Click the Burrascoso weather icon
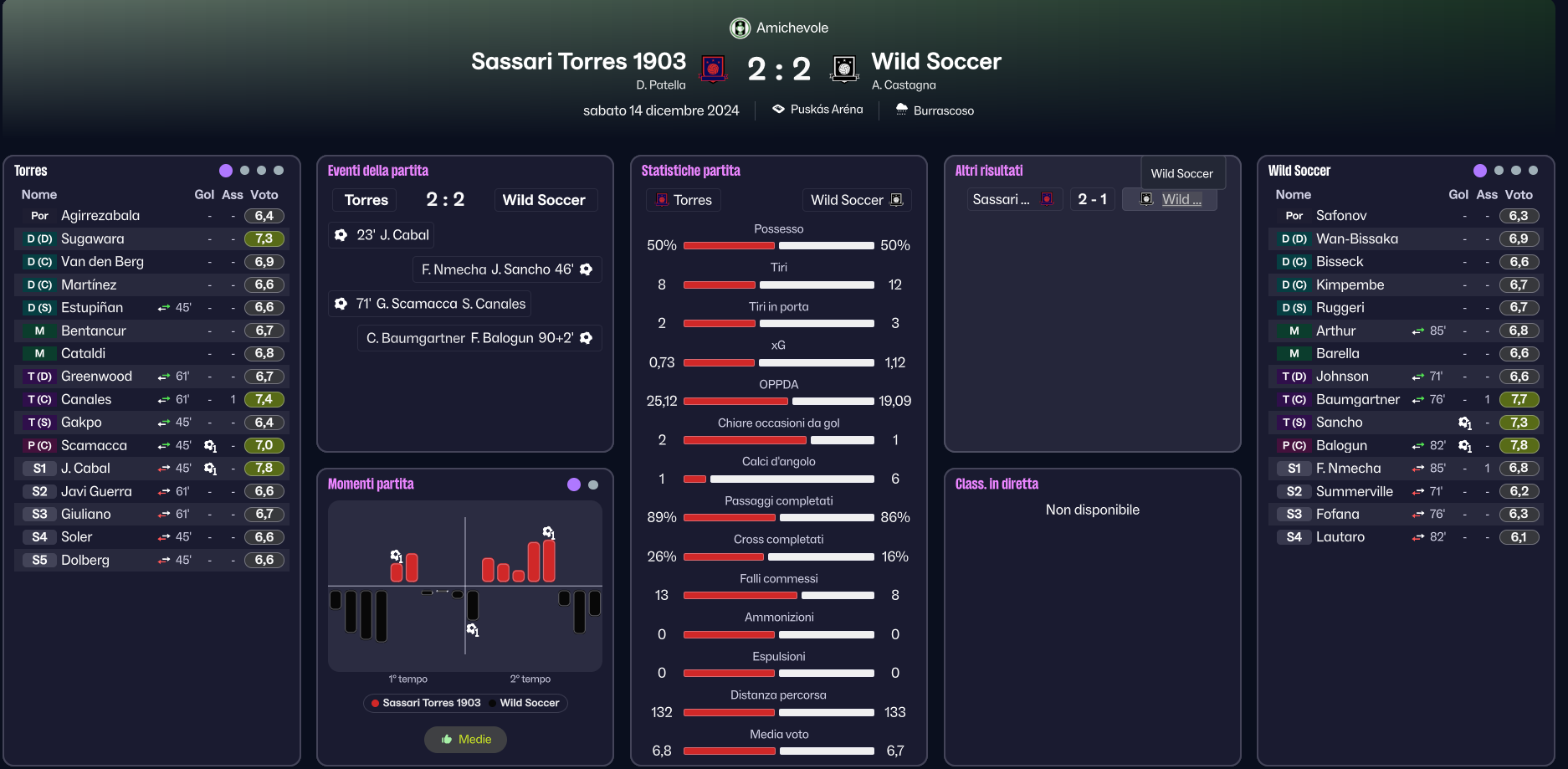 coord(901,110)
